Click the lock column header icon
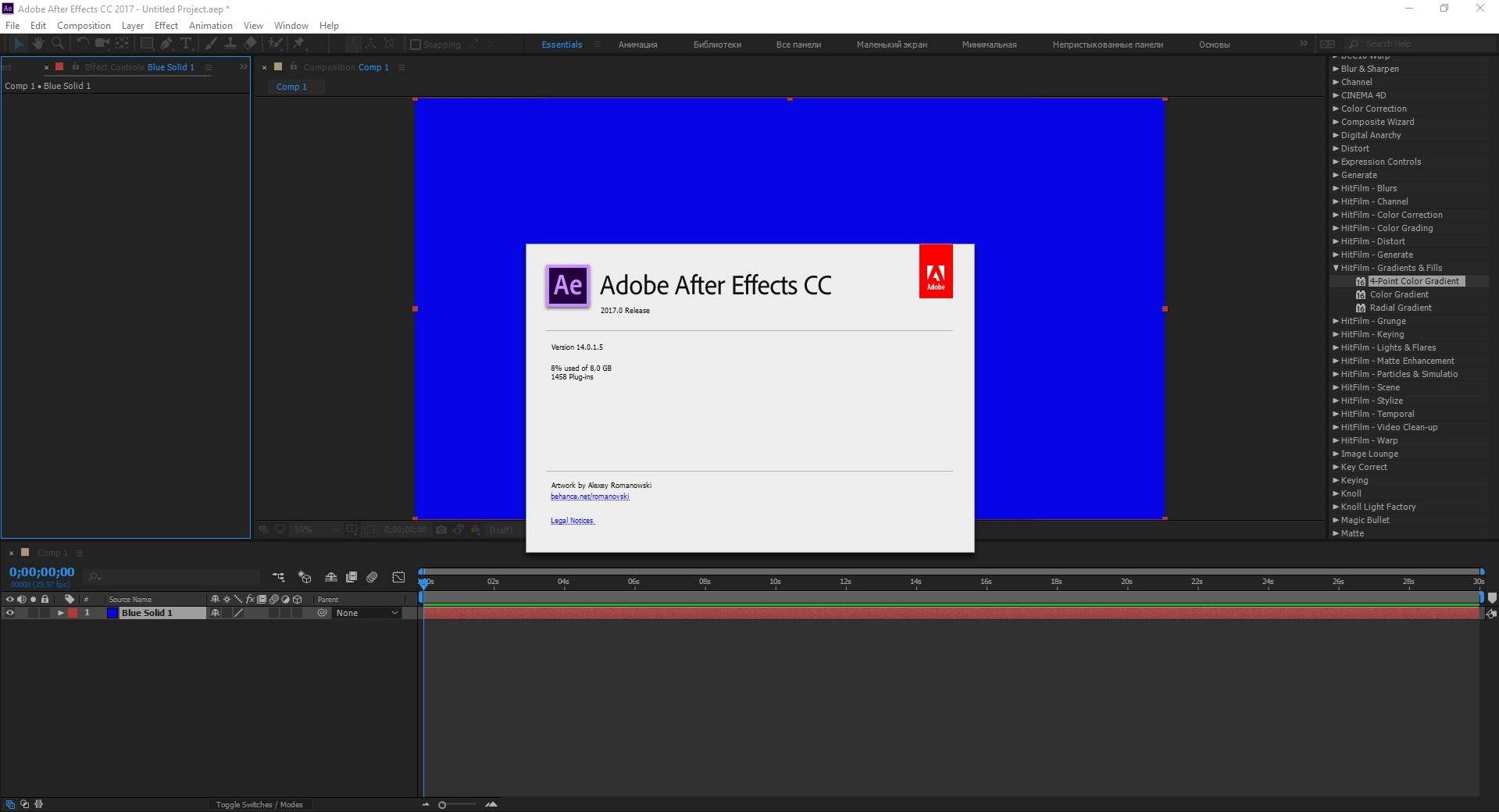Screen dimensions: 1499x812 45,600
